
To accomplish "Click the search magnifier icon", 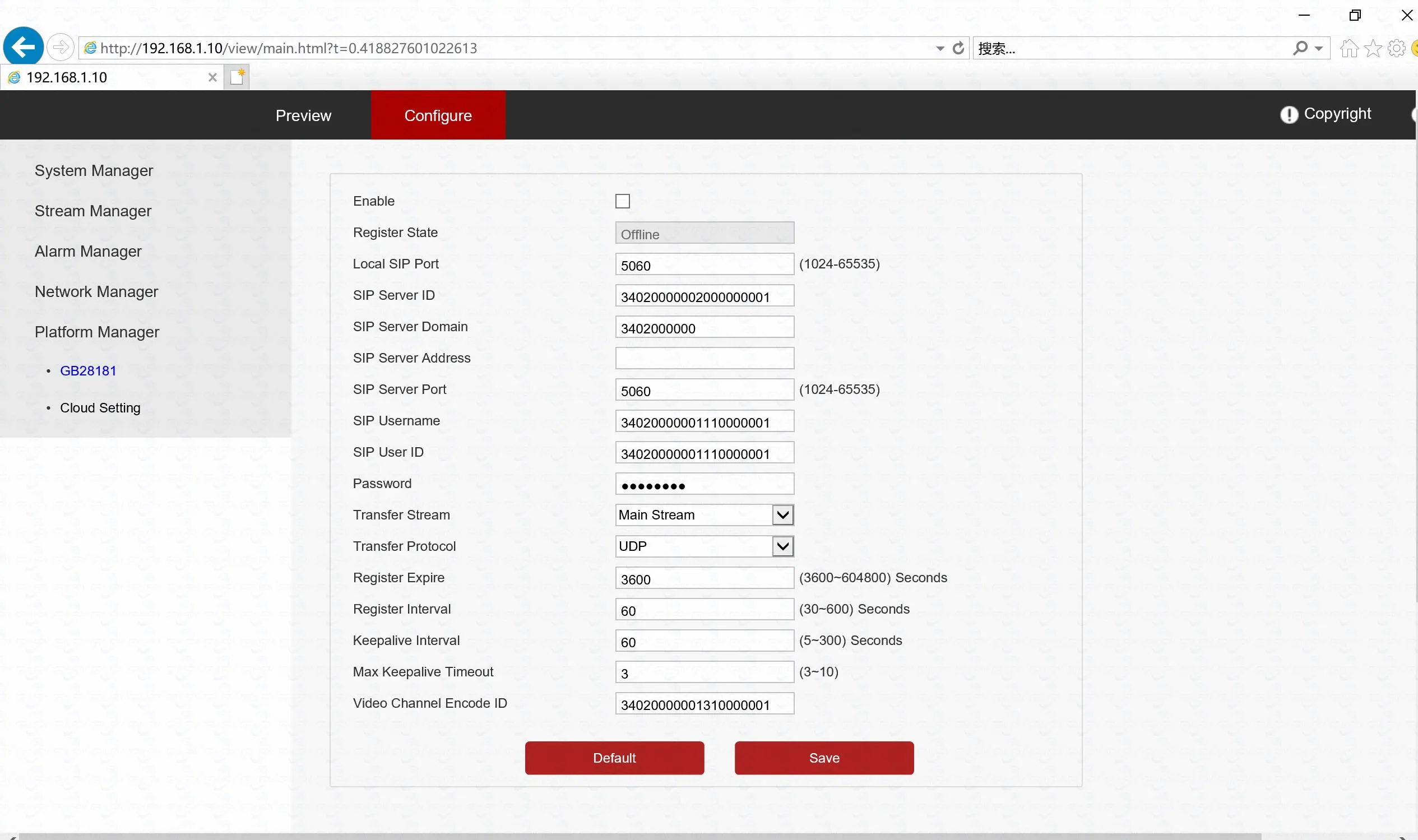I will pos(1300,48).
